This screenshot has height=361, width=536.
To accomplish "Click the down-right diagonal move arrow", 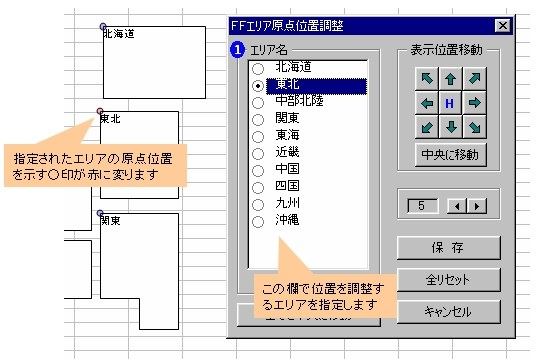I will pos(474,127).
